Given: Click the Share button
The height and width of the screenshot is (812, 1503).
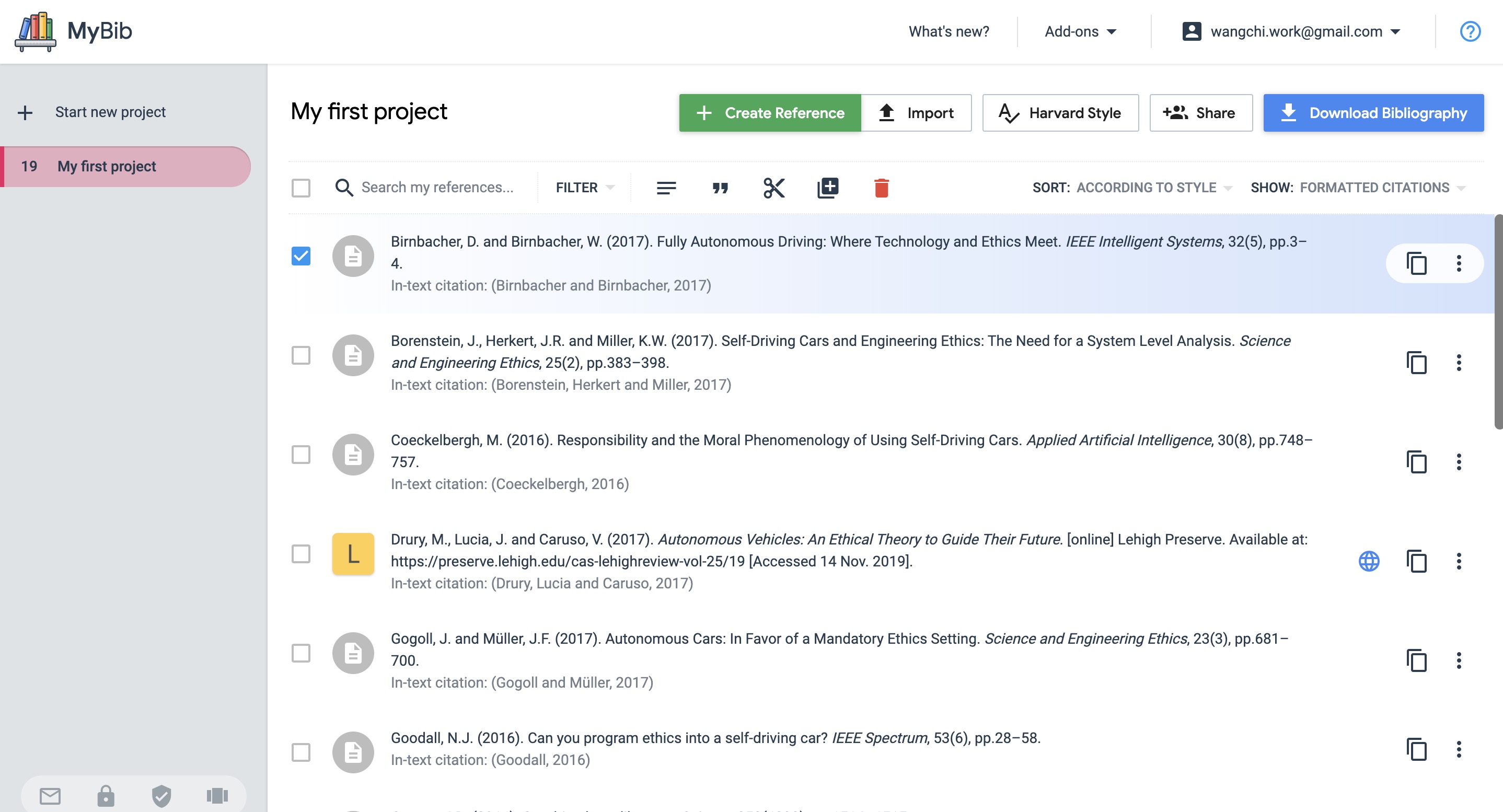Looking at the screenshot, I should point(1201,112).
